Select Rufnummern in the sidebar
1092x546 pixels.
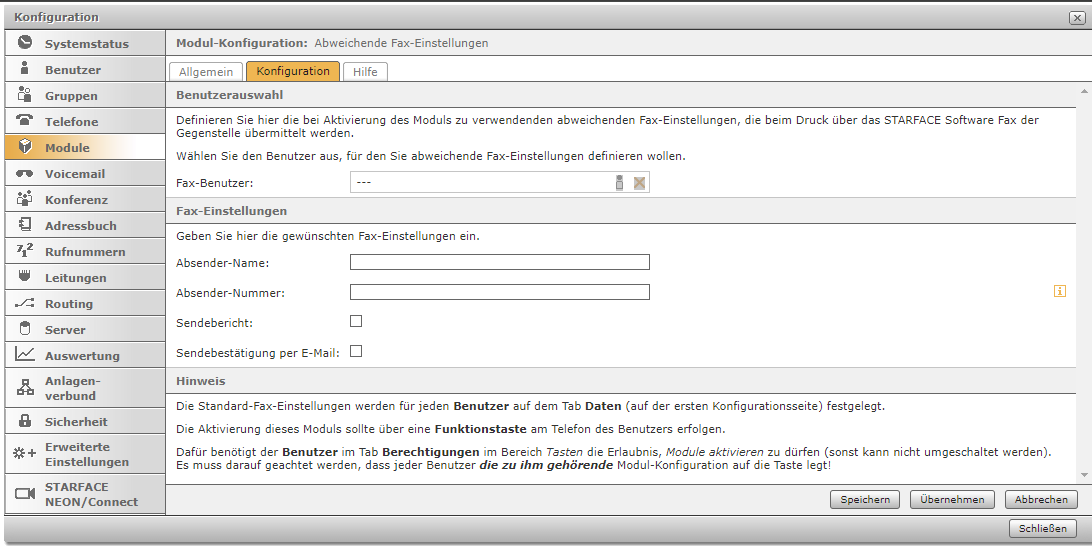(85, 252)
